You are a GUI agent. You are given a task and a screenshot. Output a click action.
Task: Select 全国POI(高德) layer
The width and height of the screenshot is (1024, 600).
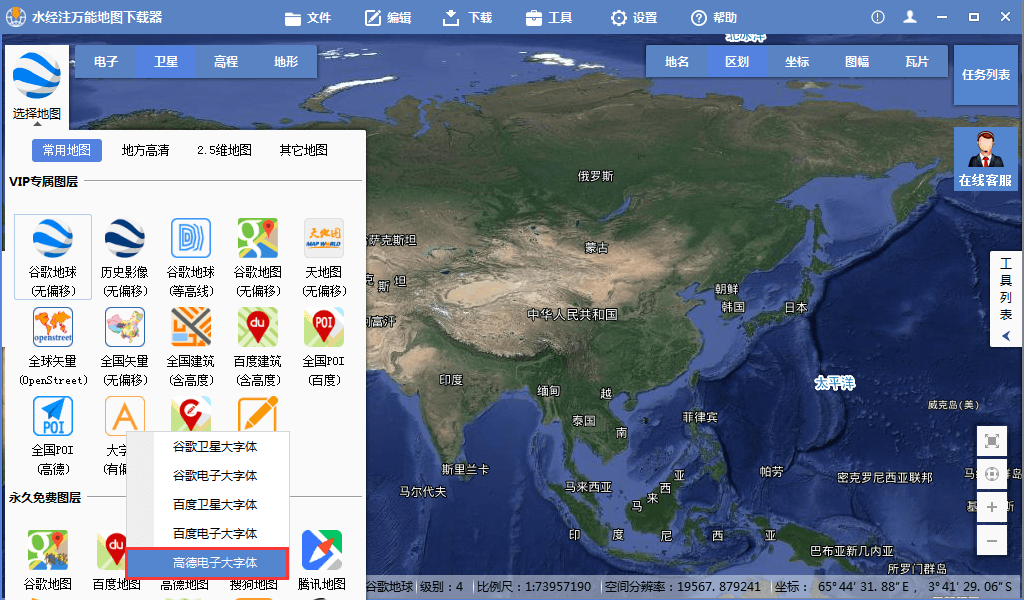pyautogui.click(x=53, y=435)
